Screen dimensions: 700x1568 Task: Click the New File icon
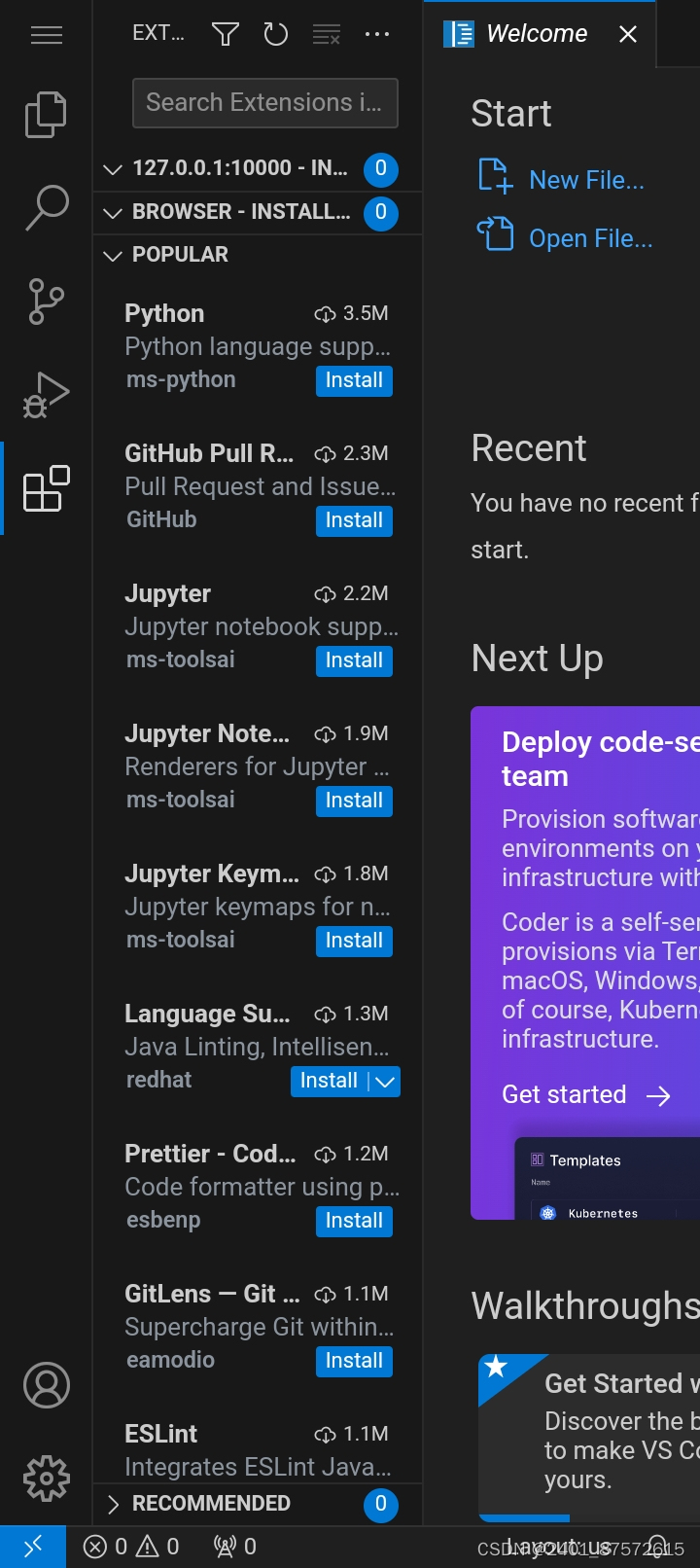tap(495, 176)
